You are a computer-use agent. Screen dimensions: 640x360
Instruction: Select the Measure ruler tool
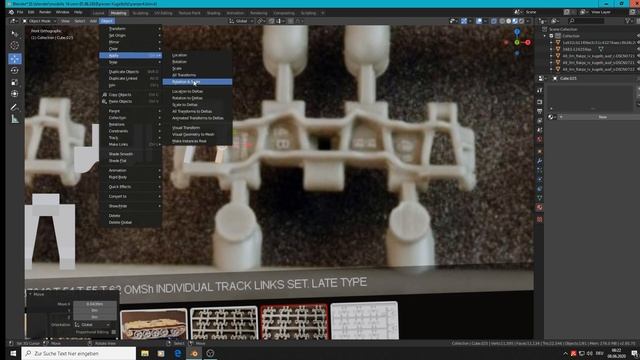coord(15,119)
